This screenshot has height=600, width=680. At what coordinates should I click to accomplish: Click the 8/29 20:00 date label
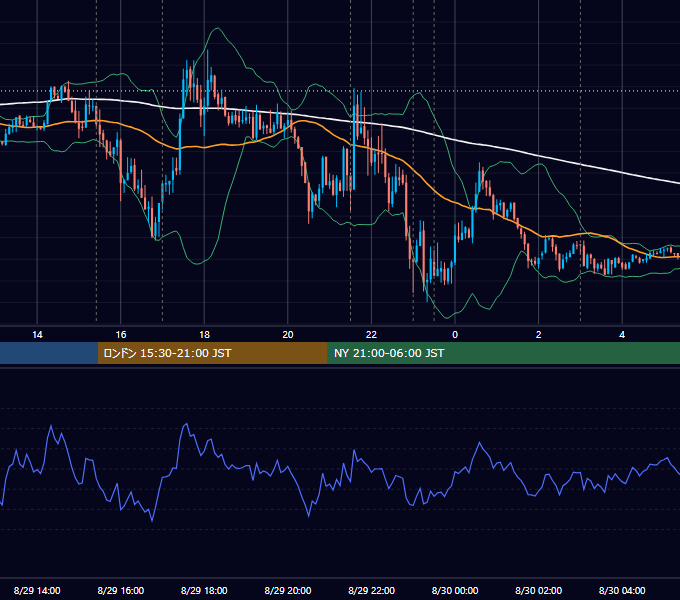(x=288, y=590)
